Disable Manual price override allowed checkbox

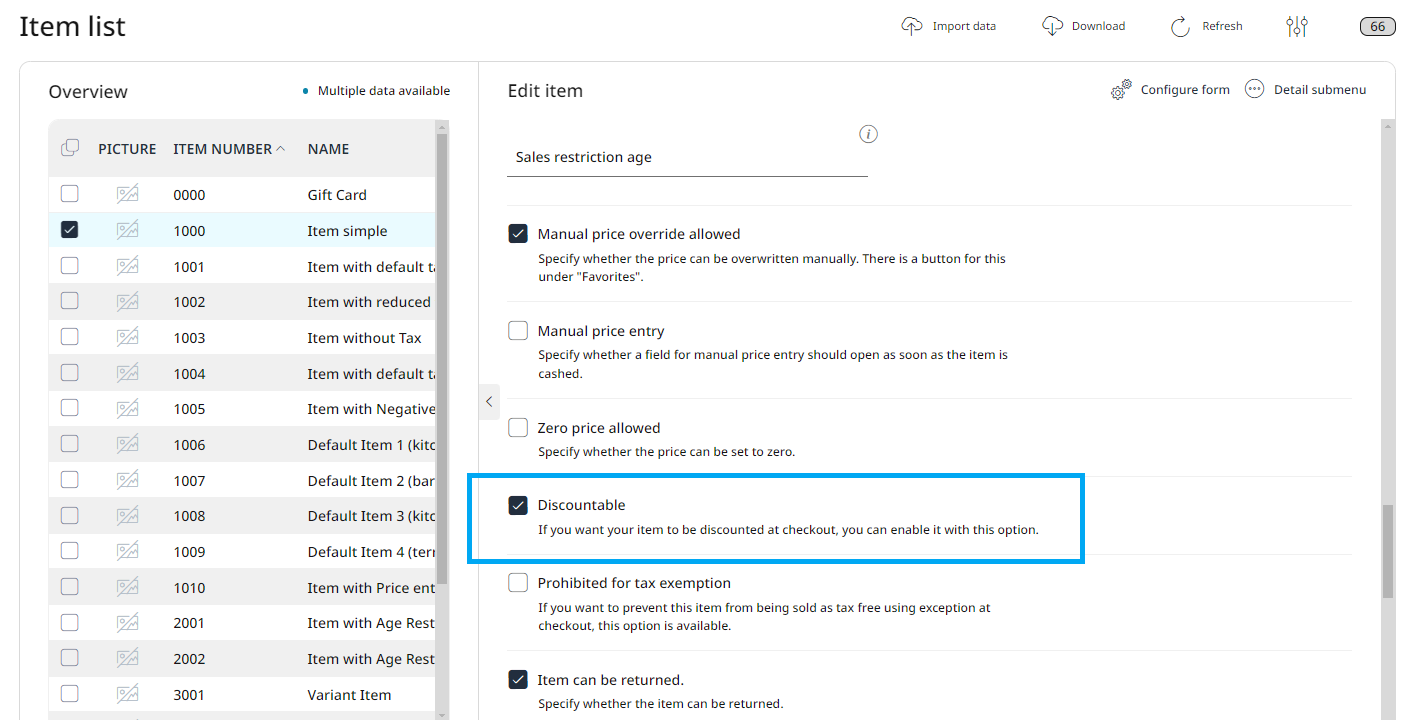point(518,234)
